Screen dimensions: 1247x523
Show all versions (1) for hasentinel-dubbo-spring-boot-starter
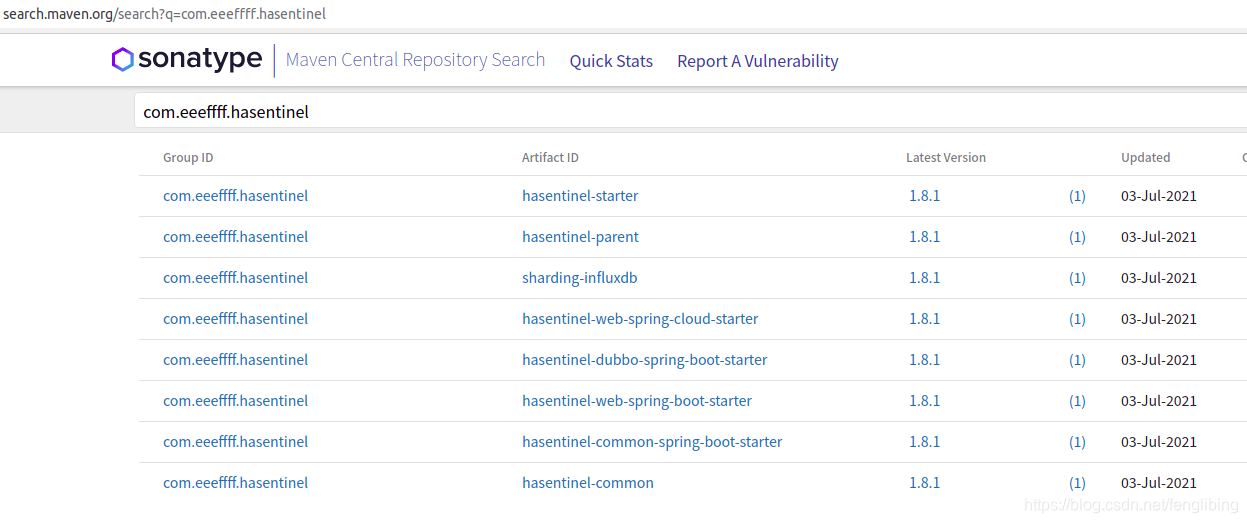coord(1077,360)
